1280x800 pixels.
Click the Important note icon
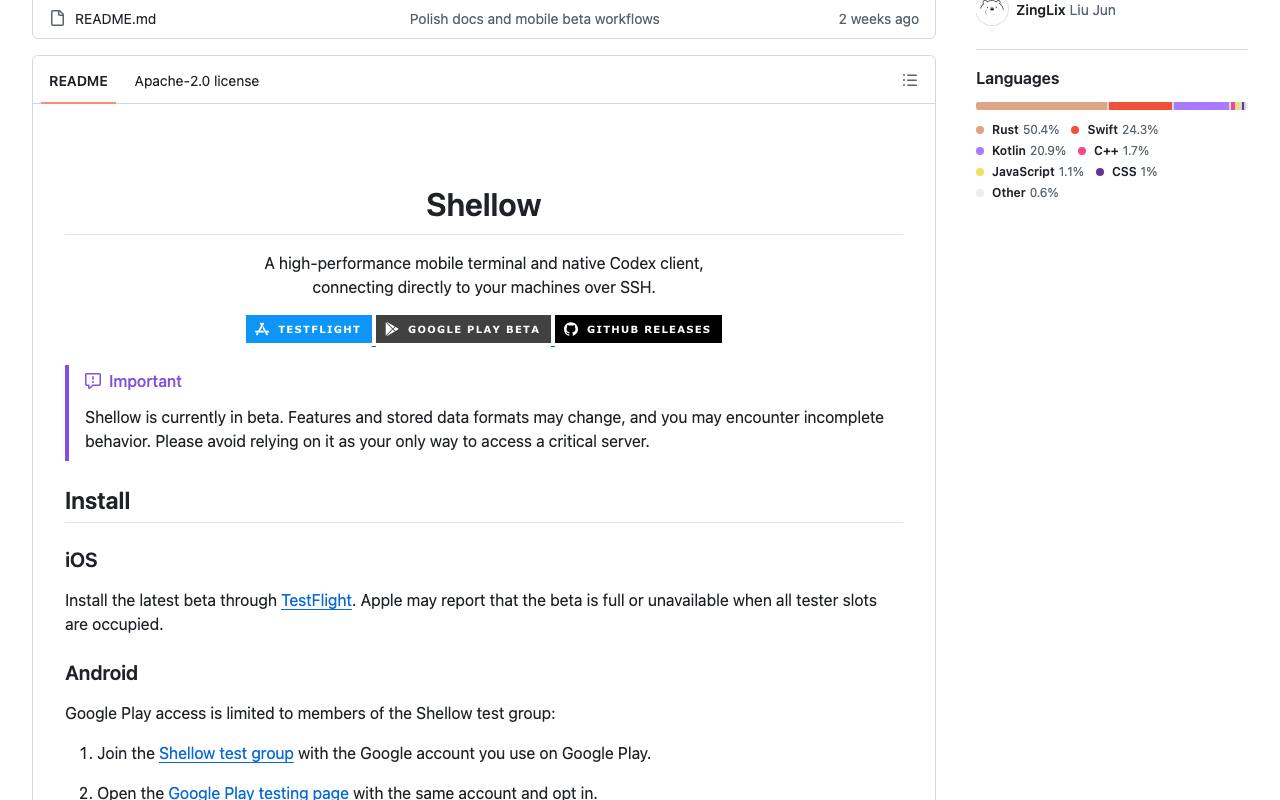(93, 381)
